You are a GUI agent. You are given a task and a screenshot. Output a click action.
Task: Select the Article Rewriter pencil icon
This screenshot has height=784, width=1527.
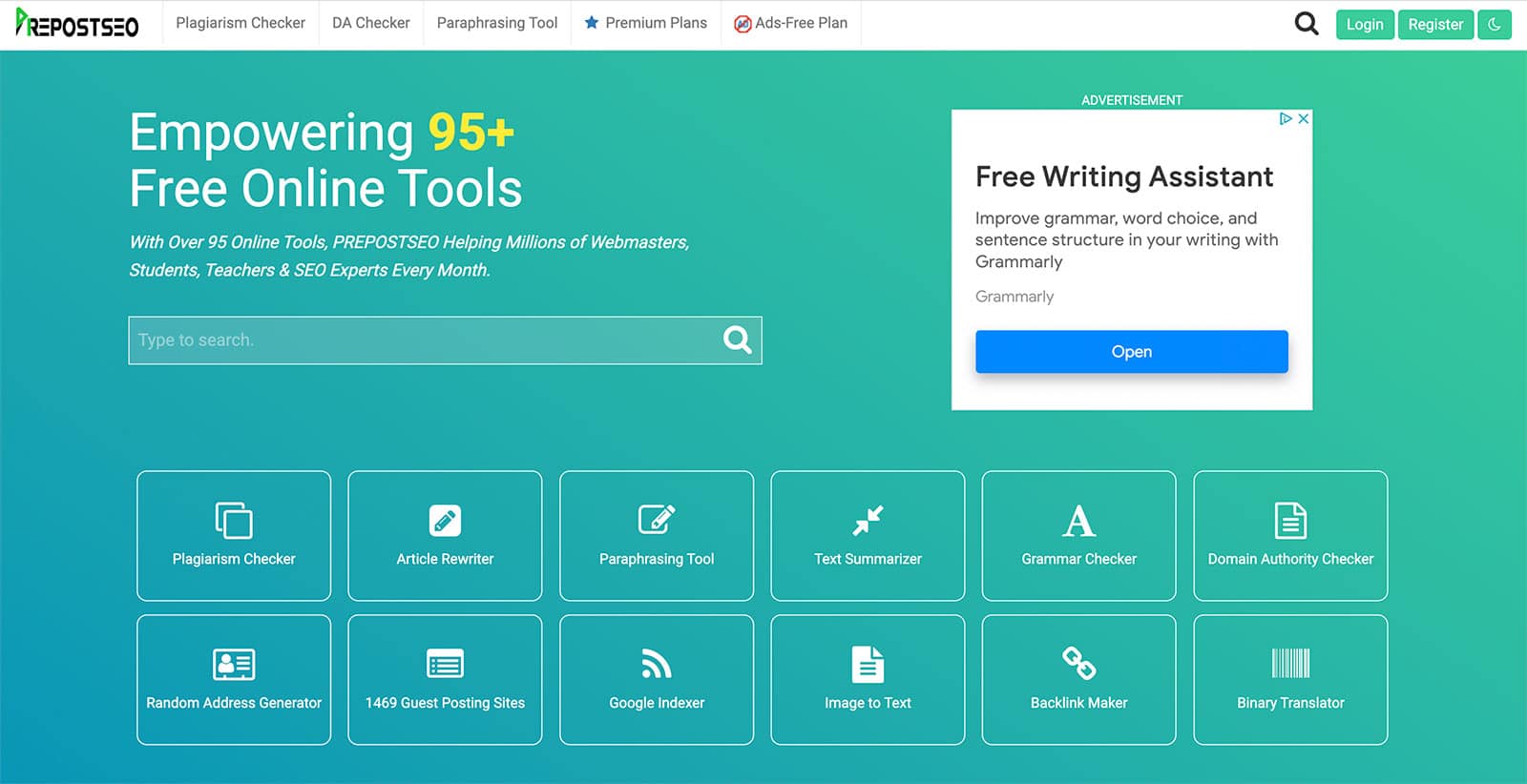(445, 521)
